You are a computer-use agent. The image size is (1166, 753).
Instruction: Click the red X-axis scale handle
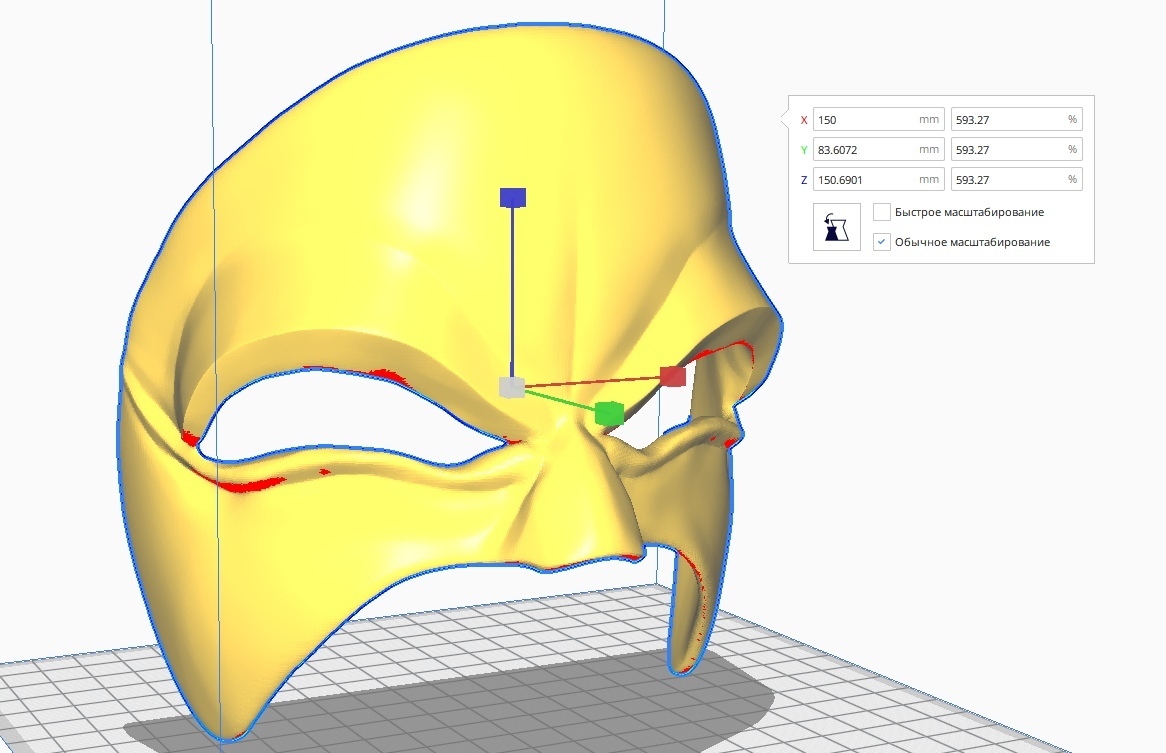(x=673, y=376)
